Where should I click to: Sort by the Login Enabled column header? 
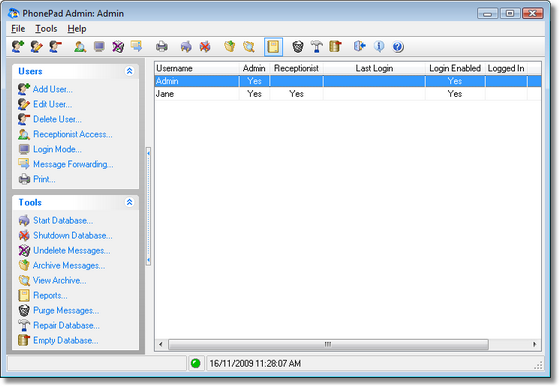pos(455,68)
